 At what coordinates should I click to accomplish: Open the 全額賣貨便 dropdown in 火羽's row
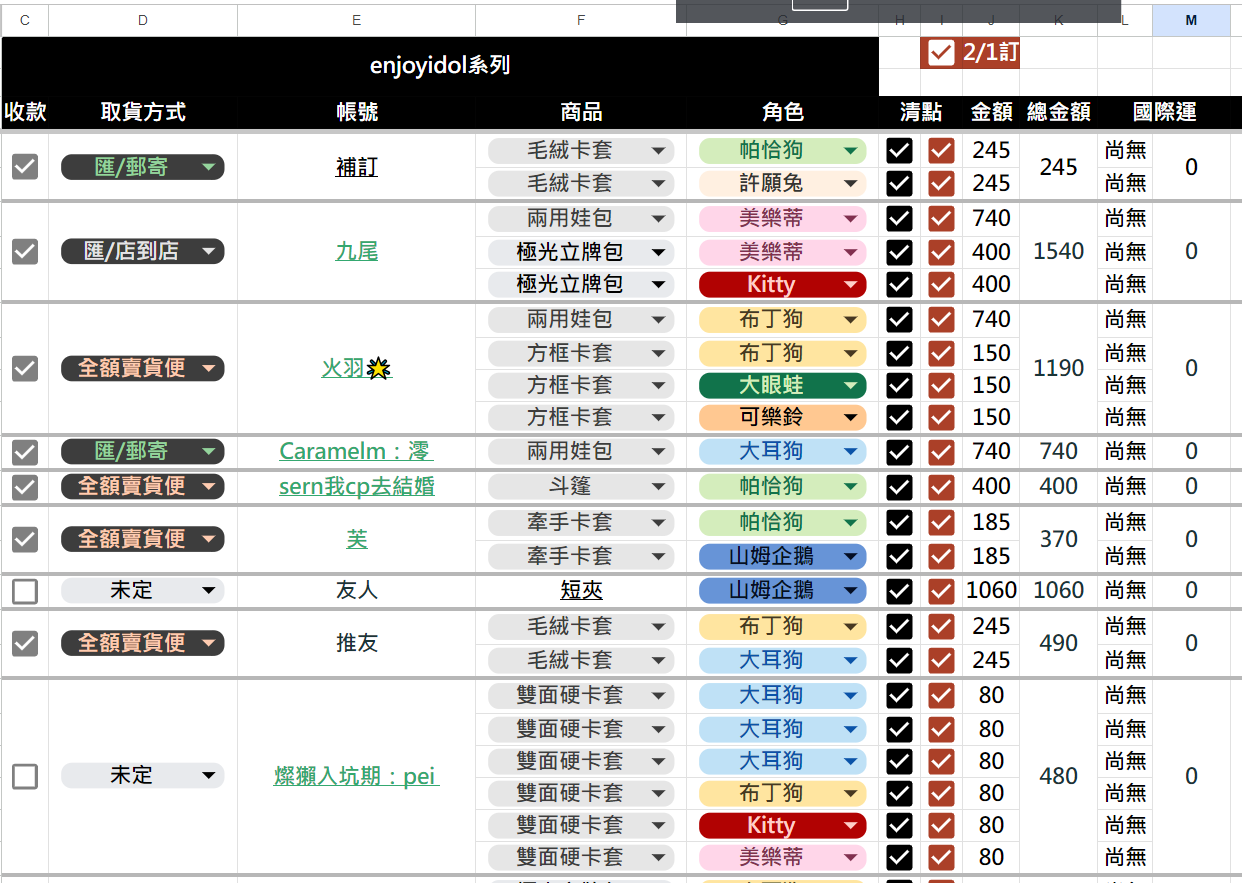pyautogui.click(x=143, y=369)
